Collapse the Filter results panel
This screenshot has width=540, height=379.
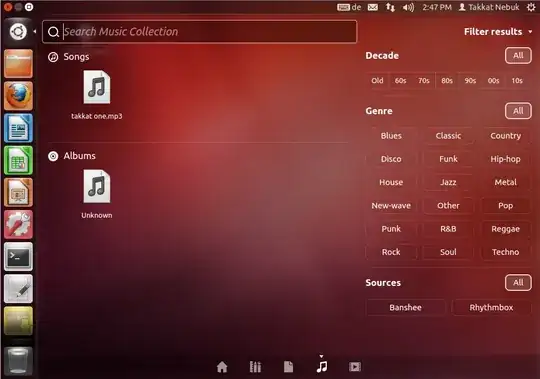[x=498, y=32]
